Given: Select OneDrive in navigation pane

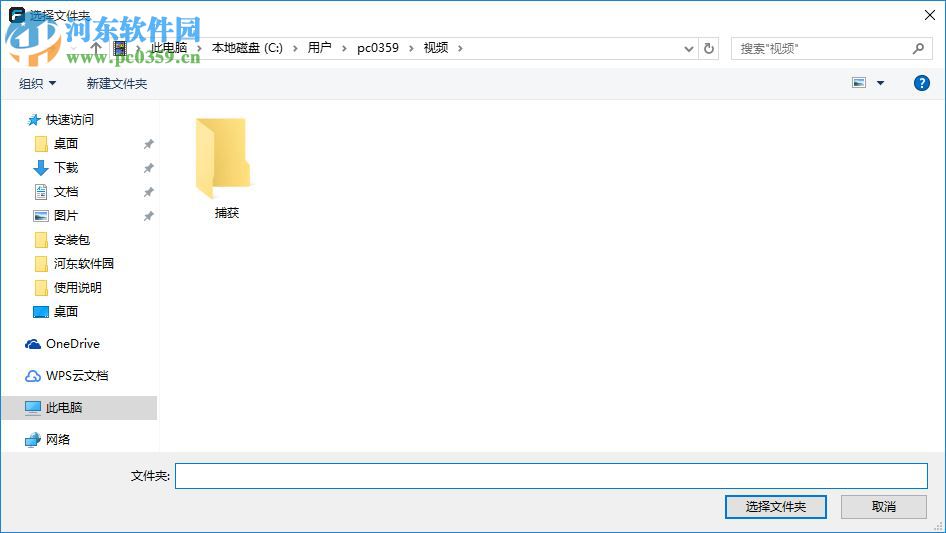Looking at the screenshot, I should point(73,343).
